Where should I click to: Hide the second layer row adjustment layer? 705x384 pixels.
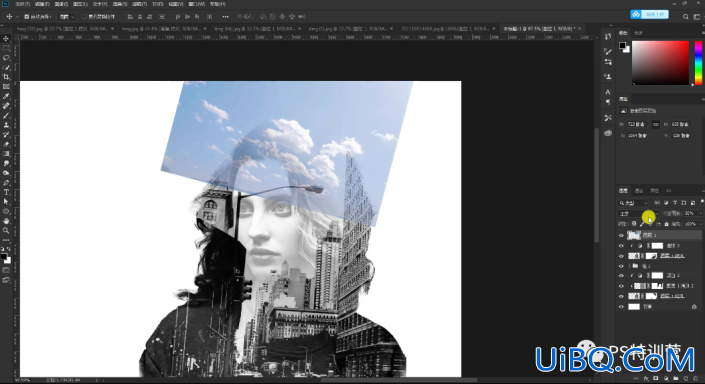pyautogui.click(x=621, y=246)
